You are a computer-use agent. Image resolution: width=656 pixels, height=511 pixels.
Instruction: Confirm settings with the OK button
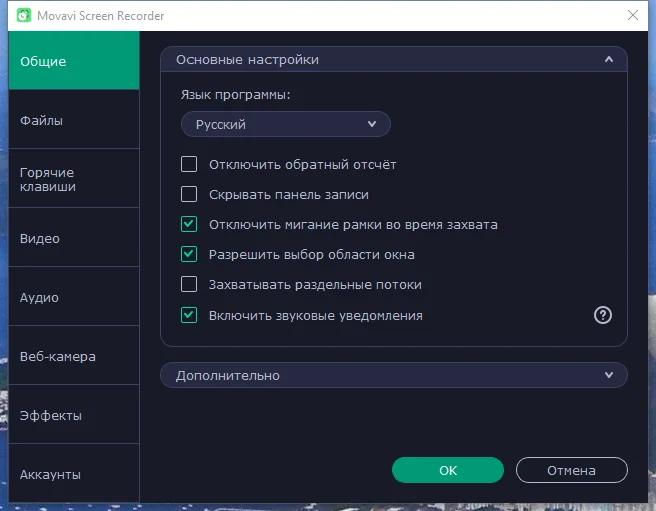[448, 470]
